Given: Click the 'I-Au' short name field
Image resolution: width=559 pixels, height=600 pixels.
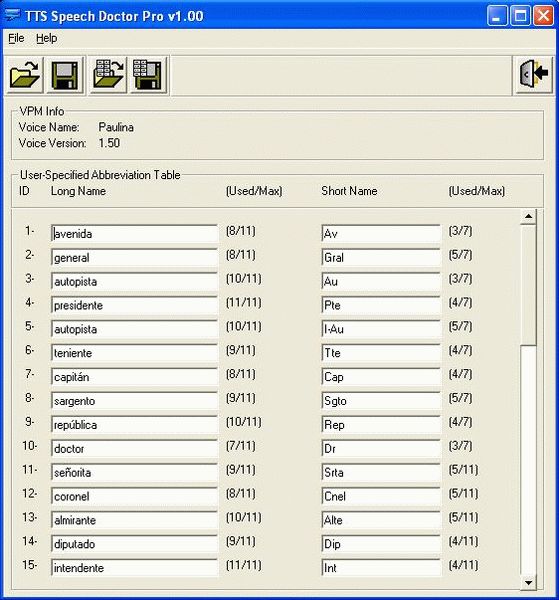Looking at the screenshot, I should point(381,329).
